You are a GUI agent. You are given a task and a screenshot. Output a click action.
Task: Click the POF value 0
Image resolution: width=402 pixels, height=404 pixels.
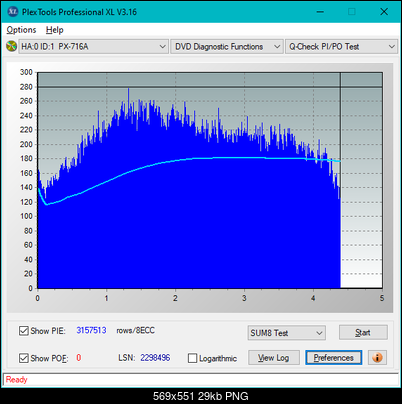point(79,358)
